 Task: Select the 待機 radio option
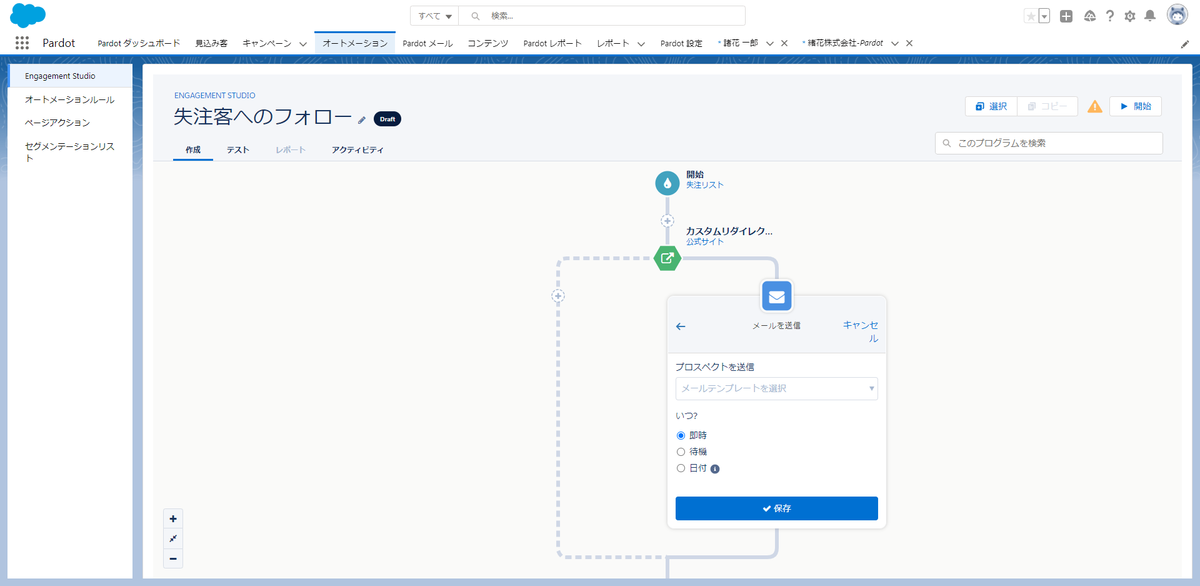pyautogui.click(x=681, y=452)
